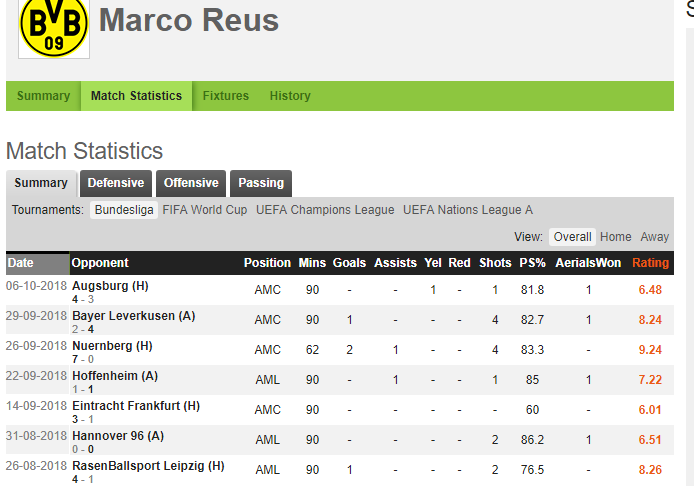
Task: Select Bundesliga tournament filter
Action: [x=124, y=210]
